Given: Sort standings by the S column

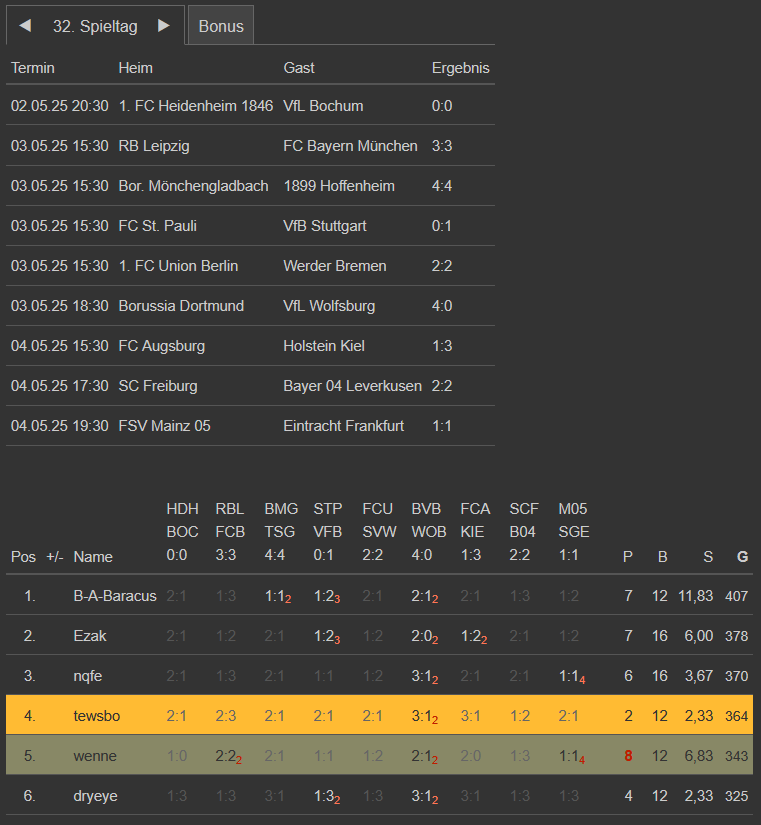Looking at the screenshot, I should [708, 557].
